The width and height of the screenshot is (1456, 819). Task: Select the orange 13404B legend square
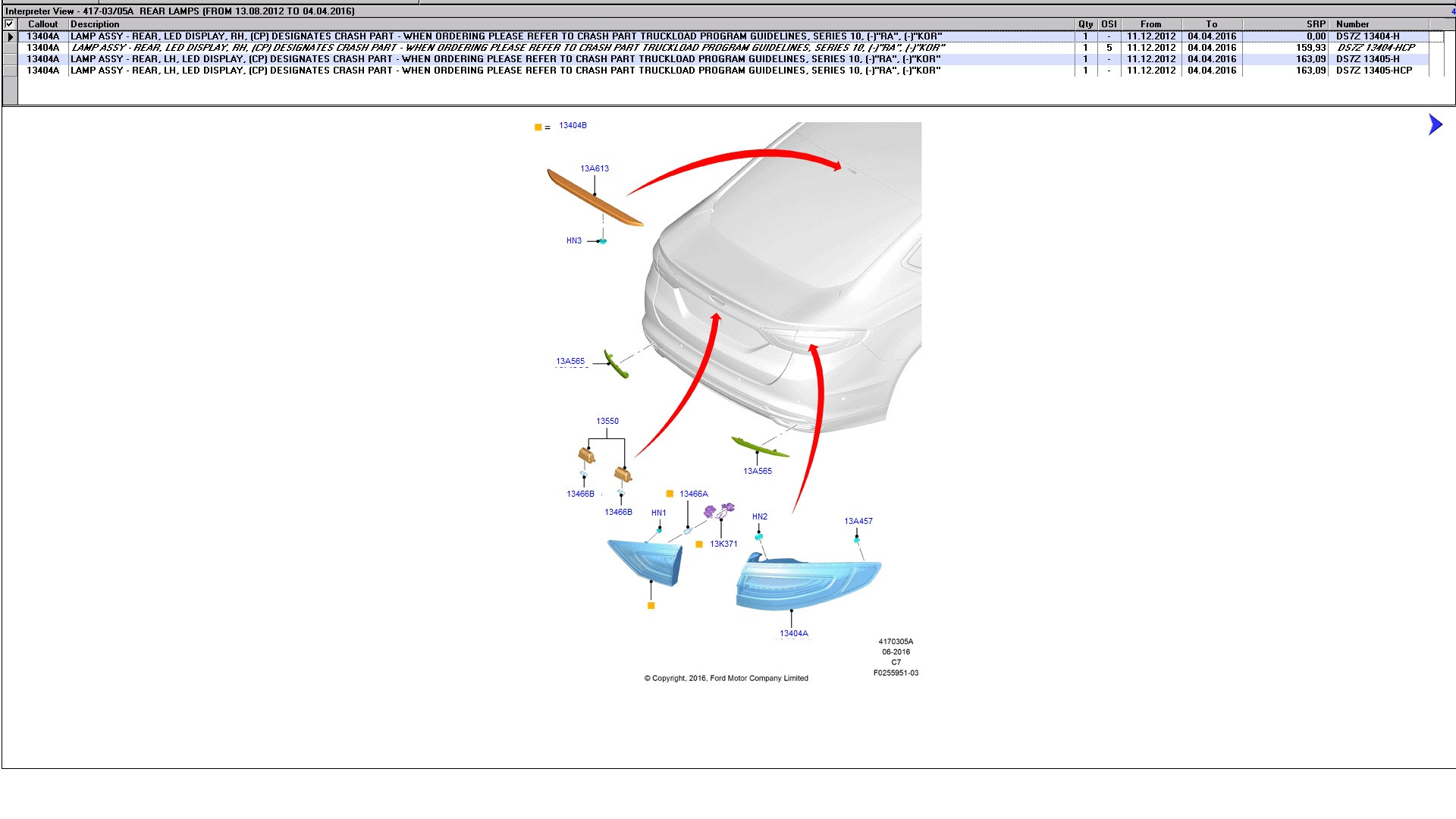click(x=538, y=127)
